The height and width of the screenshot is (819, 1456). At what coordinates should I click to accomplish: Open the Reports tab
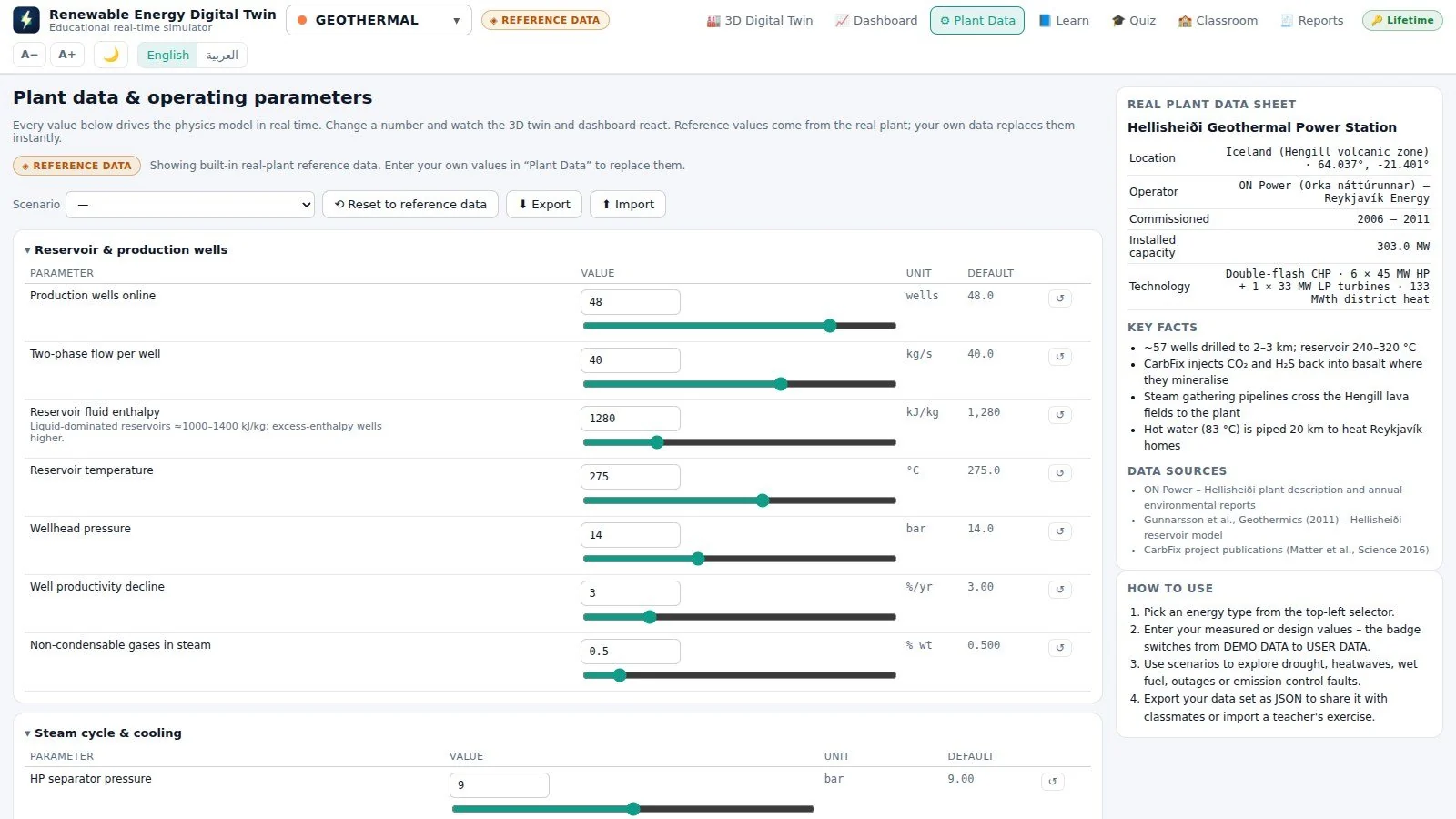(1312, 20)
